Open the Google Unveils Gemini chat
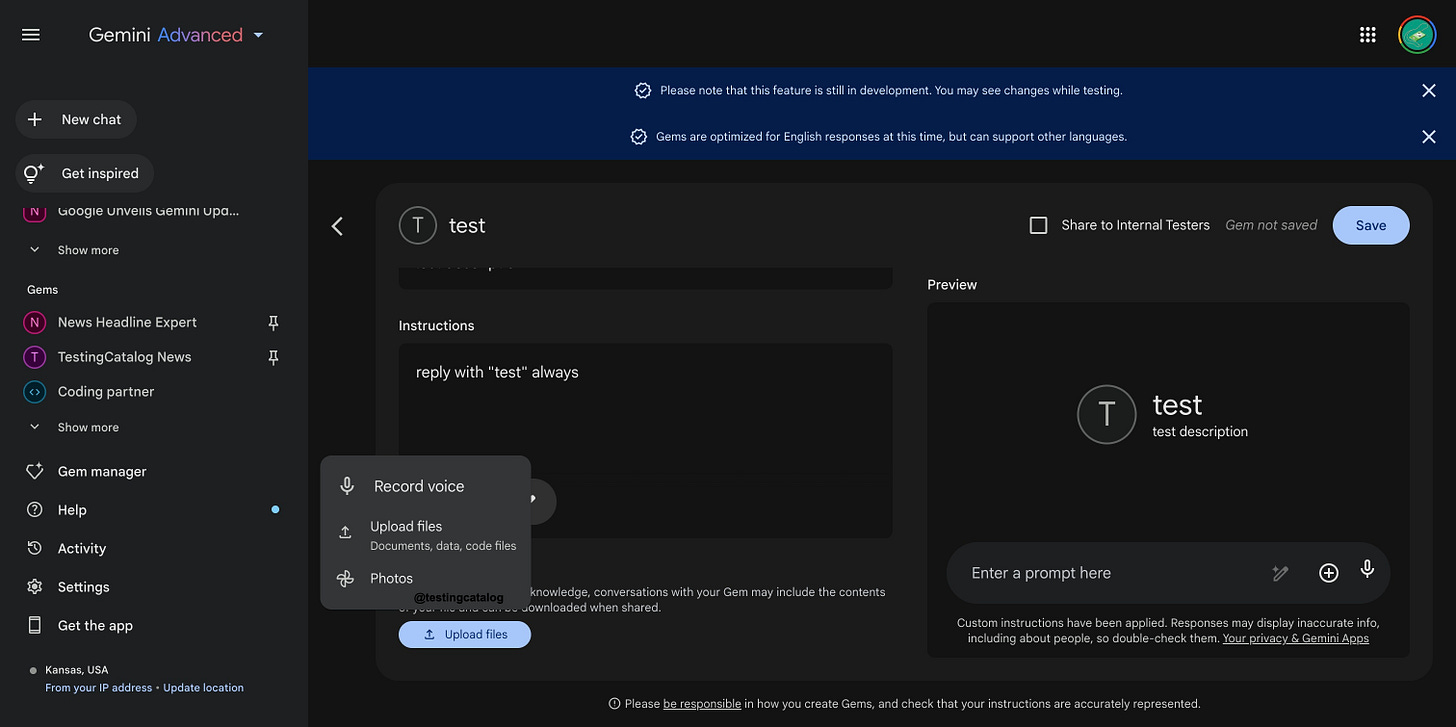 pos(149,211)
